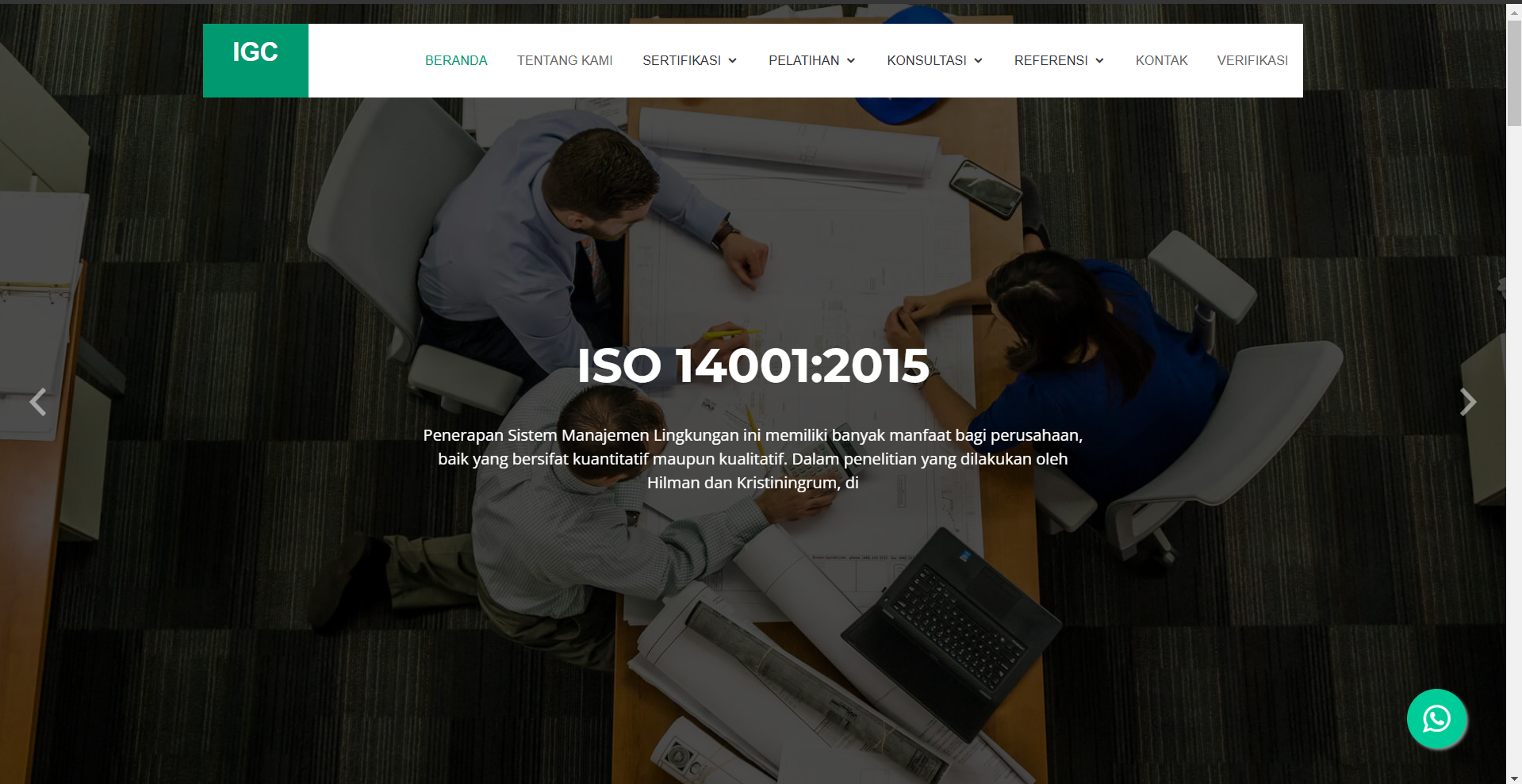Image resolution: width=1522 pixels, height=784 pixels.
Task: Click the Penerapan Sistem Manajemen description text
Action: [753, 459]
